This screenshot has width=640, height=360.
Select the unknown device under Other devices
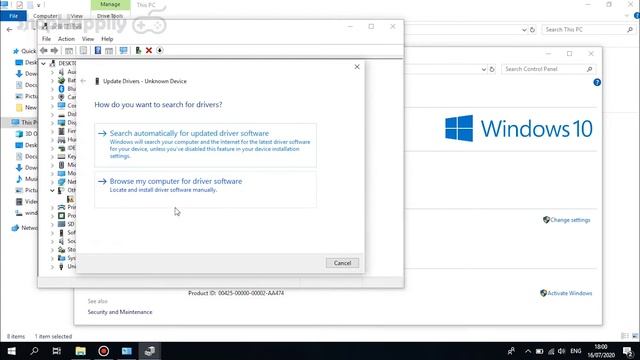pyautogui.click(x=71, y=199)
